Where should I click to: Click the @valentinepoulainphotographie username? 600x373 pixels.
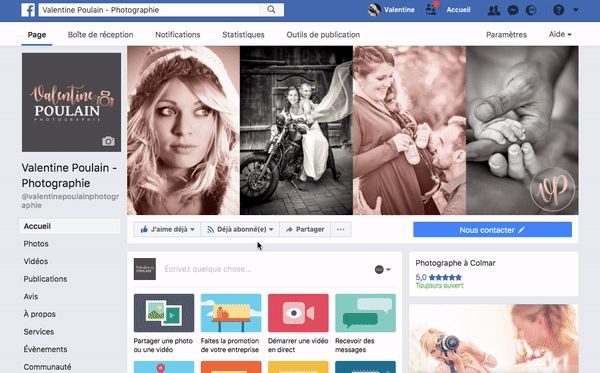(x=70, y=201)
